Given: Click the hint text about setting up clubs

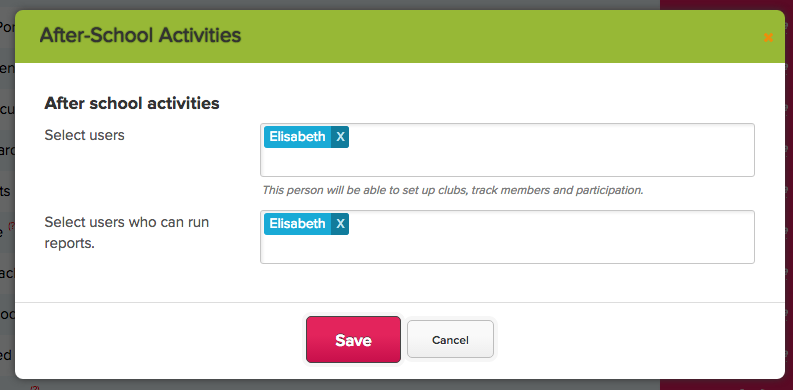Looking at the screenshot, I should tap(453, 191).
